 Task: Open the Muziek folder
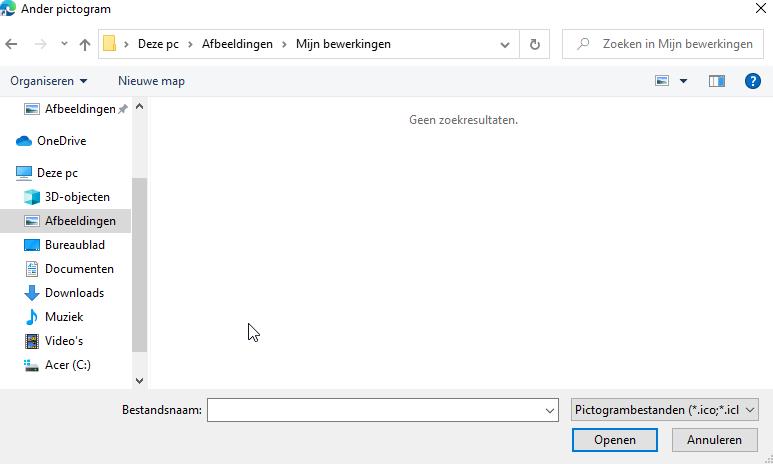pyautogui.click(x=53, y=317)
